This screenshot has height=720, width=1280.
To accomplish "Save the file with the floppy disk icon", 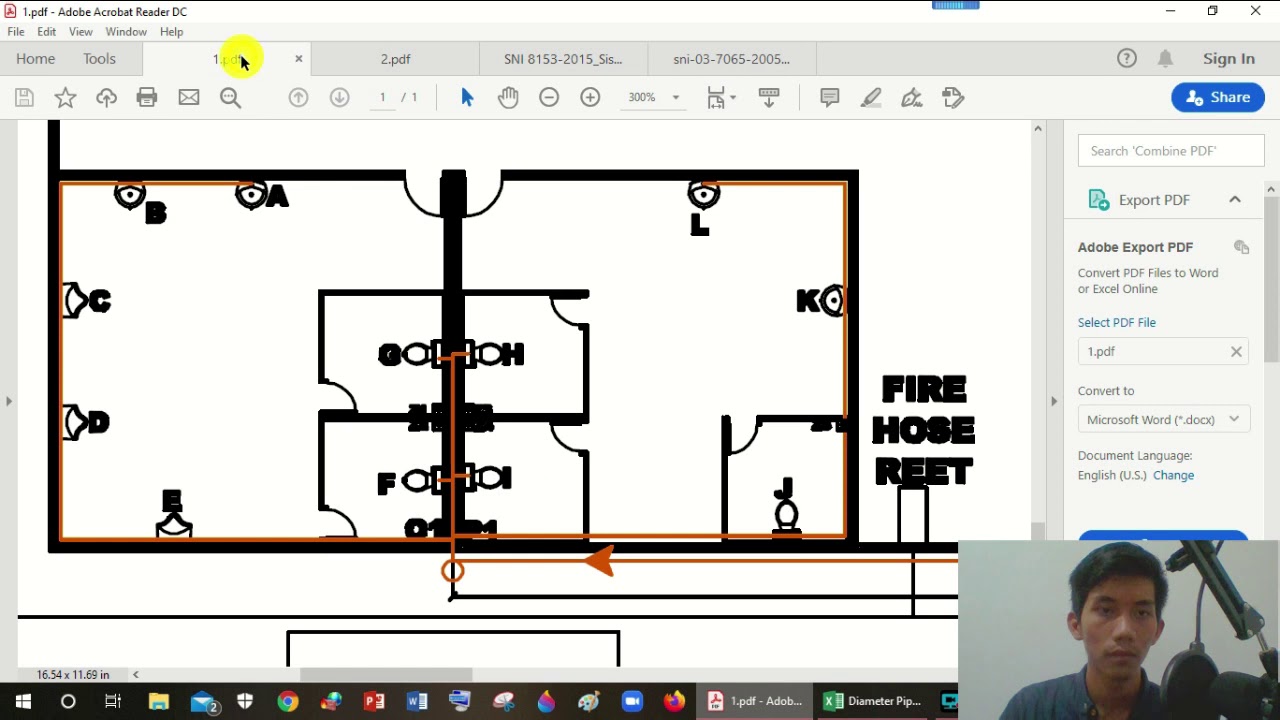I will [24, 97].
